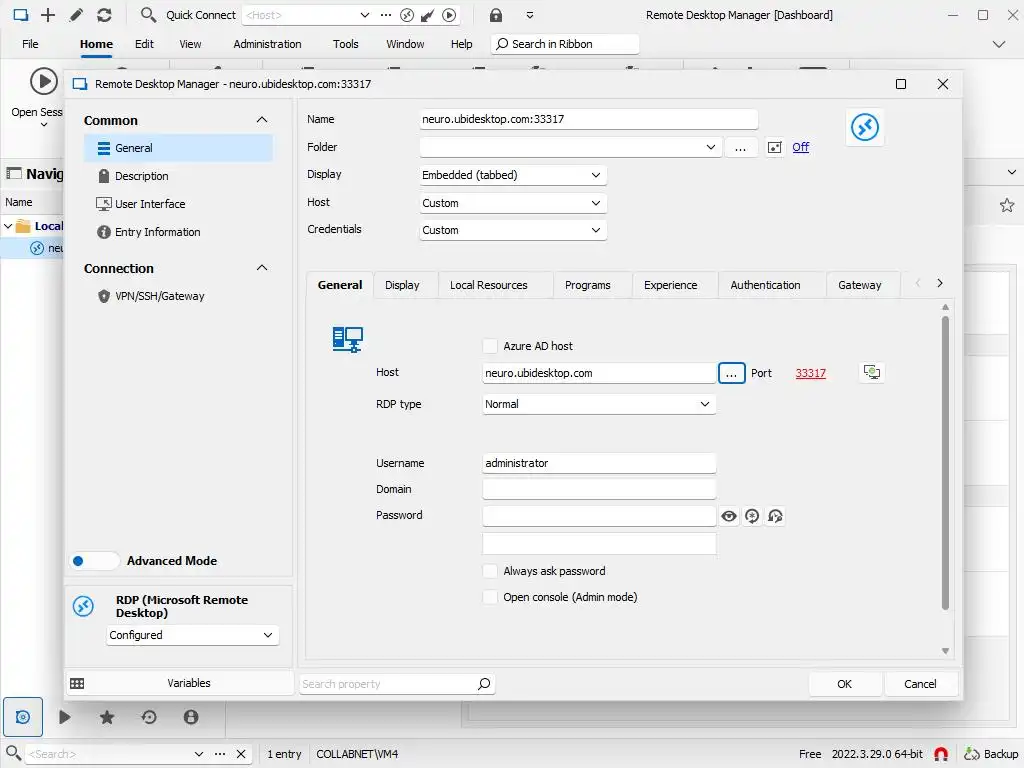The image size is (1024, 768).
Task: Click the quick connect RDP icon
Action: click(407, 15)
